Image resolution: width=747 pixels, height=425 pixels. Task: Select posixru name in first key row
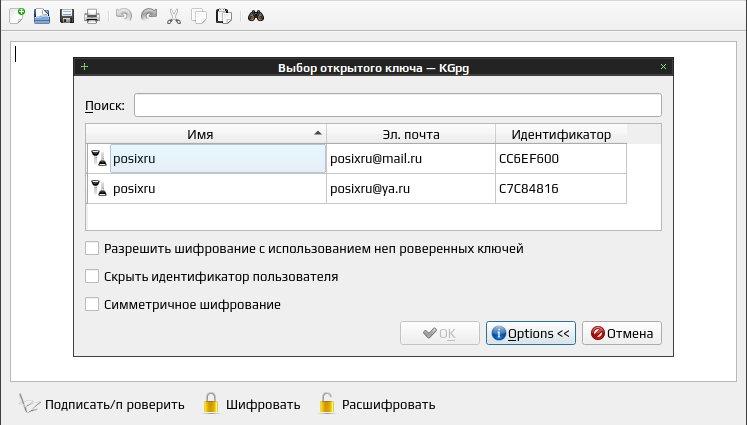tap(134, 159)
